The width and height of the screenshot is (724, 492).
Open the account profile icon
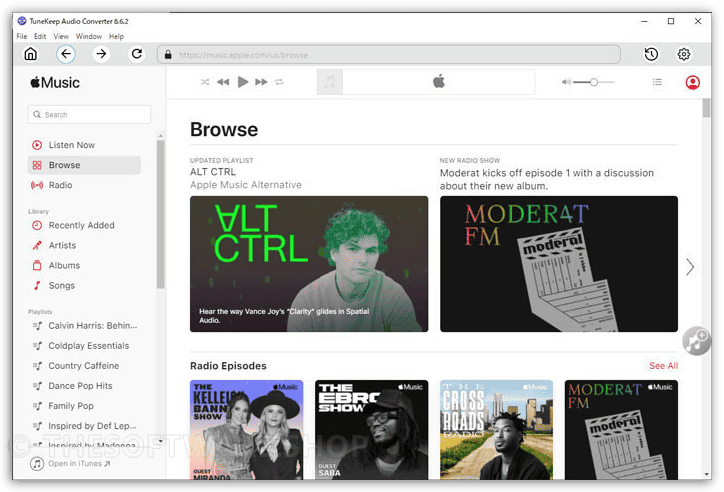pyautogui.click(x=693, y=82)
